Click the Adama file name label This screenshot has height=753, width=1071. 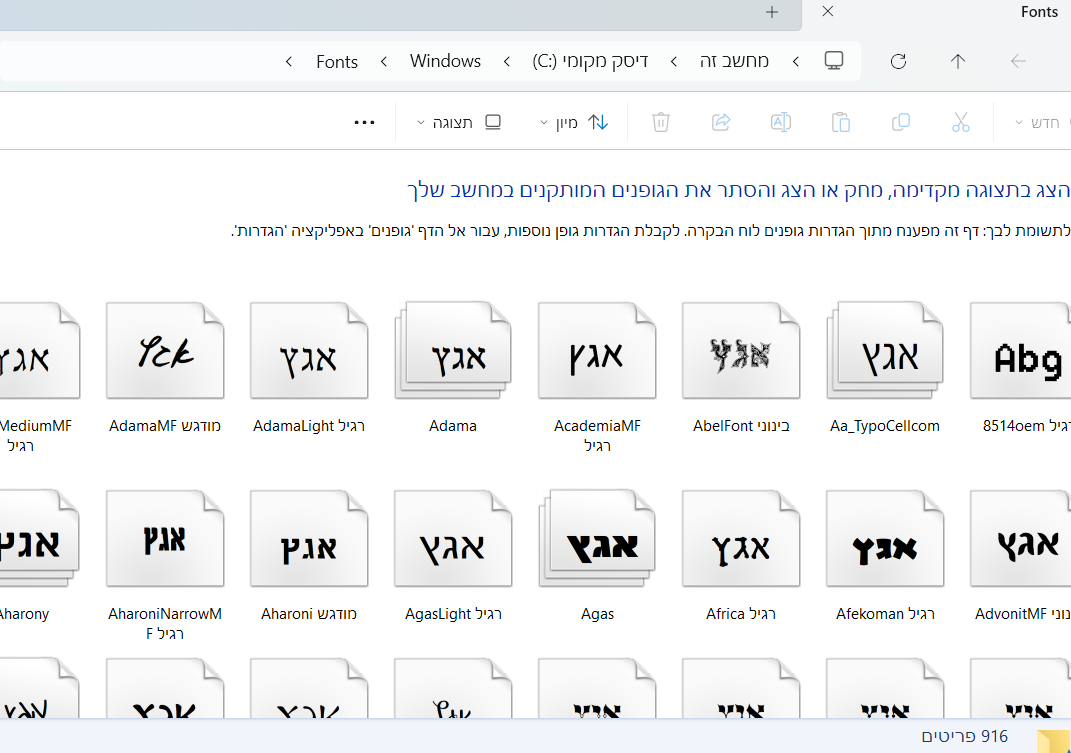453,426
